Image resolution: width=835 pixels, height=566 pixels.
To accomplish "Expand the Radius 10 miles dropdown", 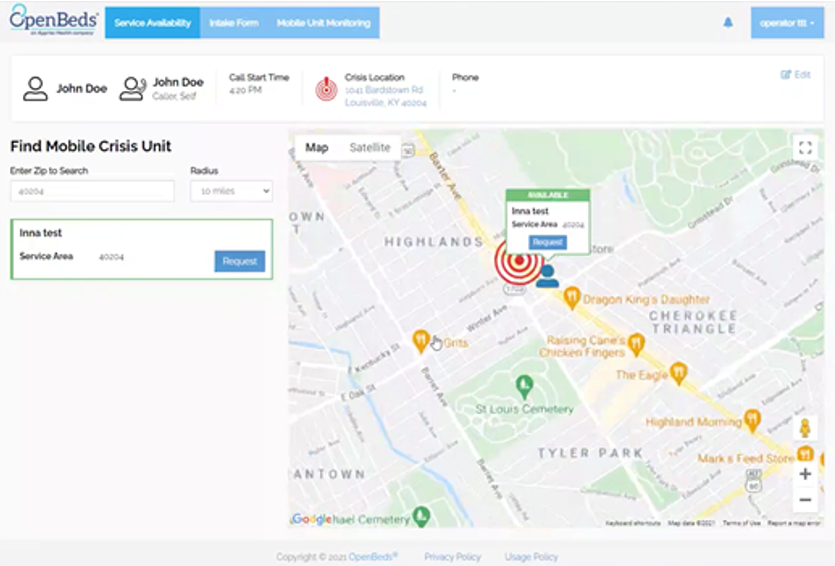I will point(231,190).
